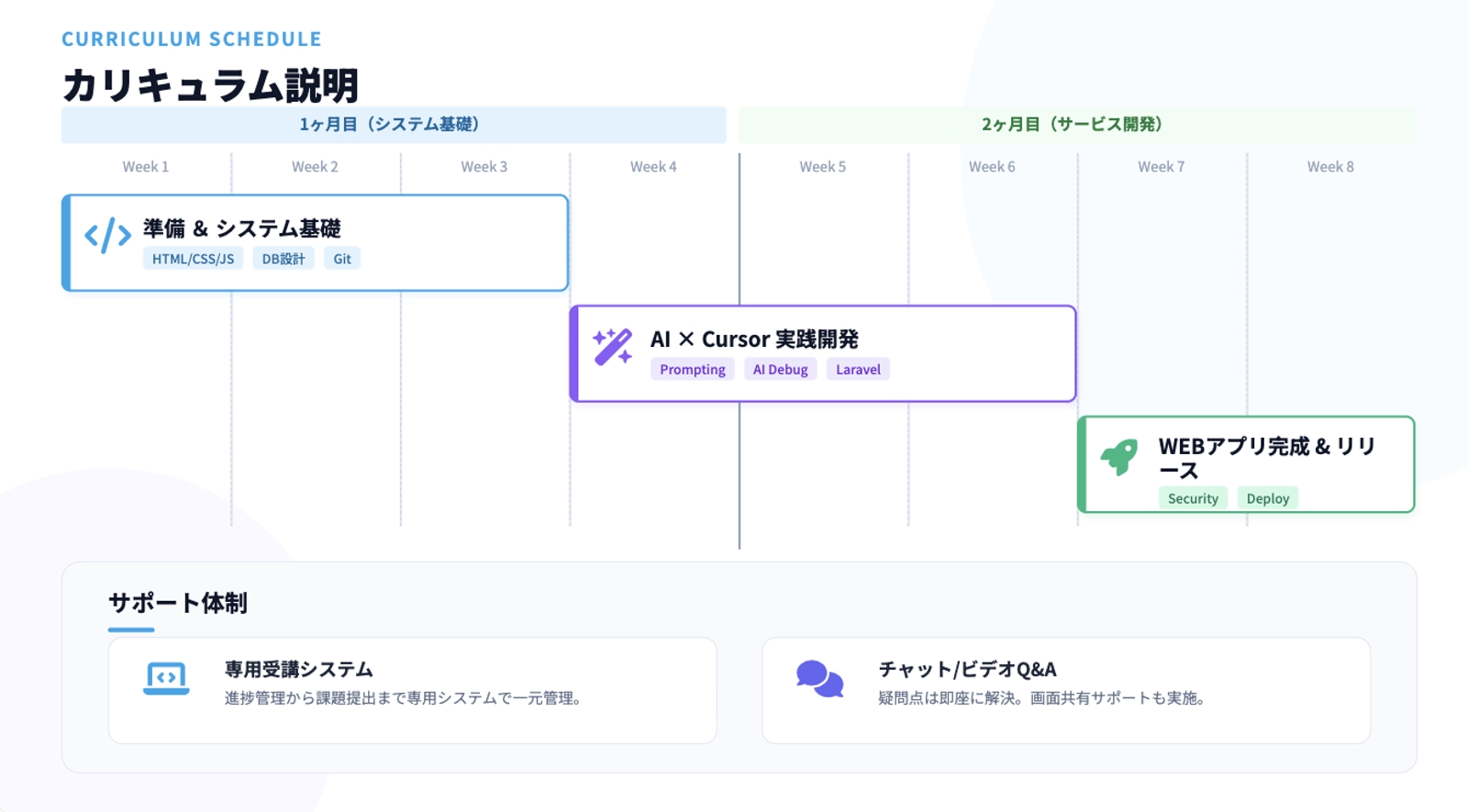Select the DB設計 tag
The width and height of the screenshot is (1468, 812).
click(283, 259)
